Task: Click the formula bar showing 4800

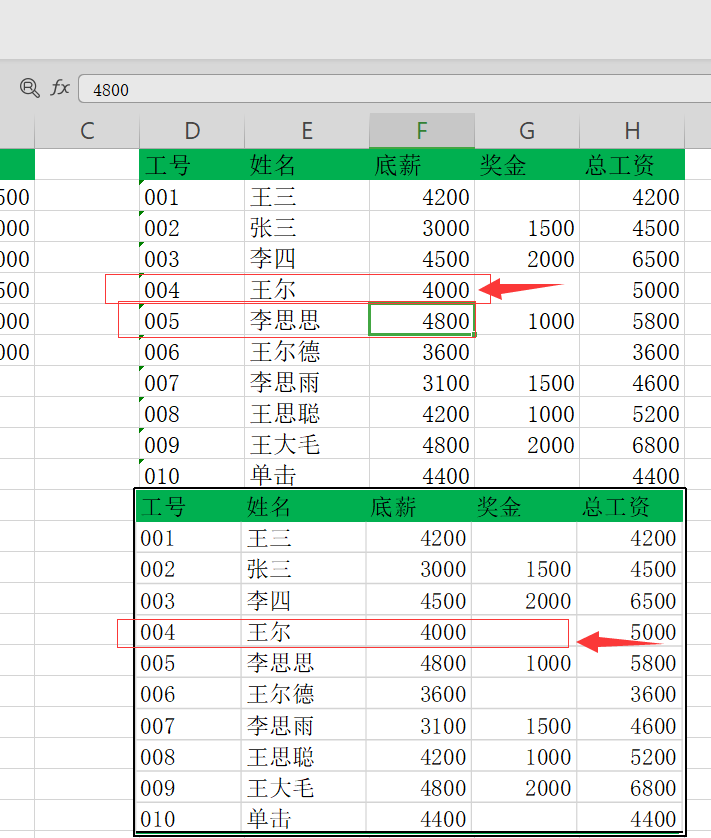Action: tap(390, 89)
